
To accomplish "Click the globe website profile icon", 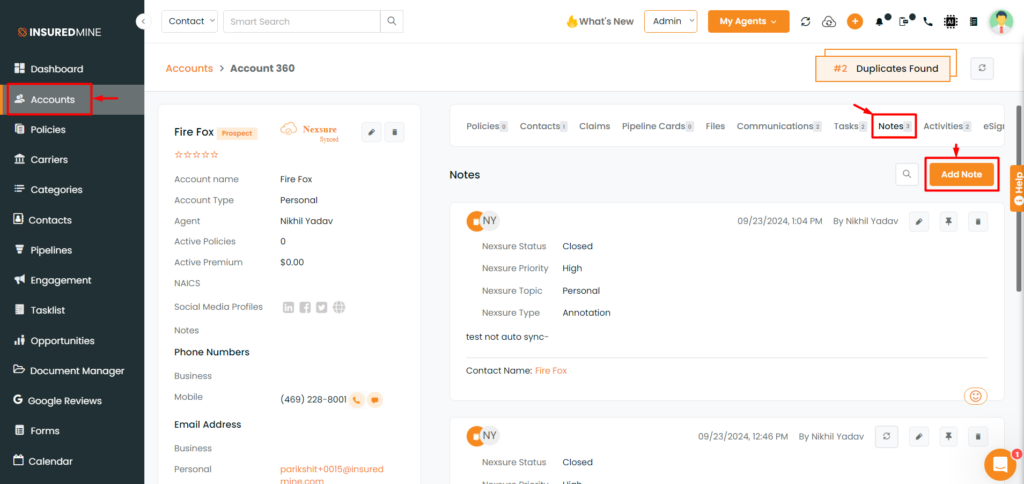I will [338, 307].
